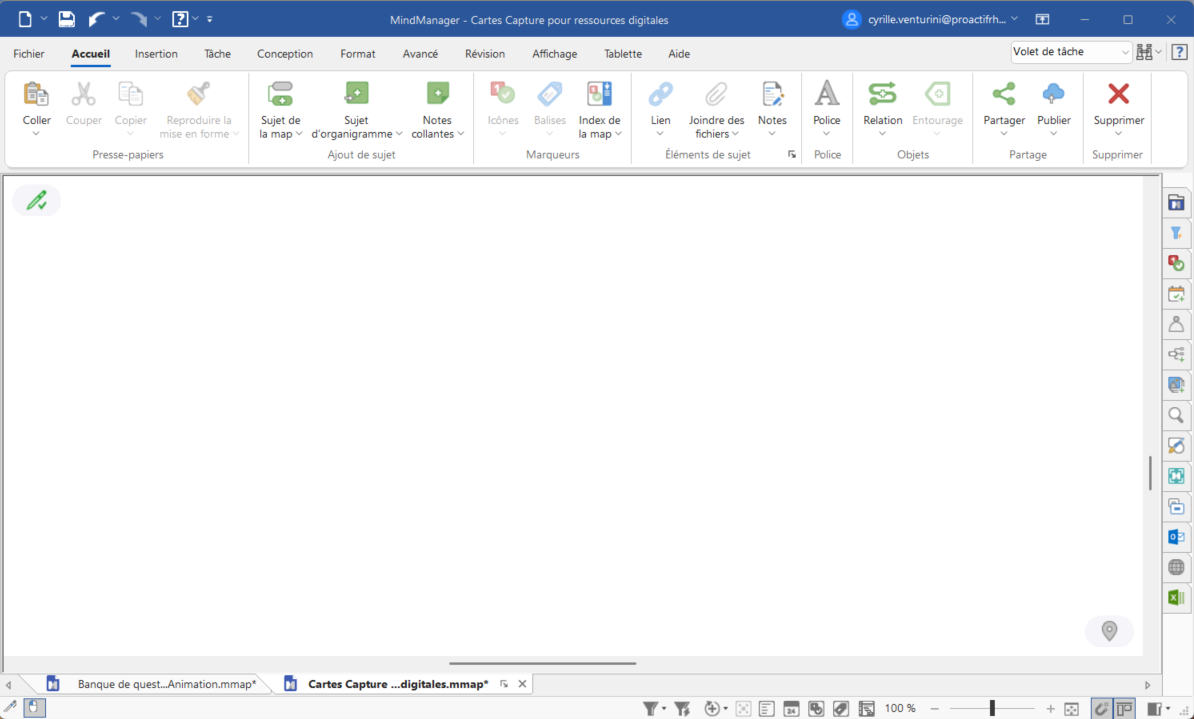1194x719 pixels.
Task: Click the Relation icon in Objets group
Action: (882, 95)
